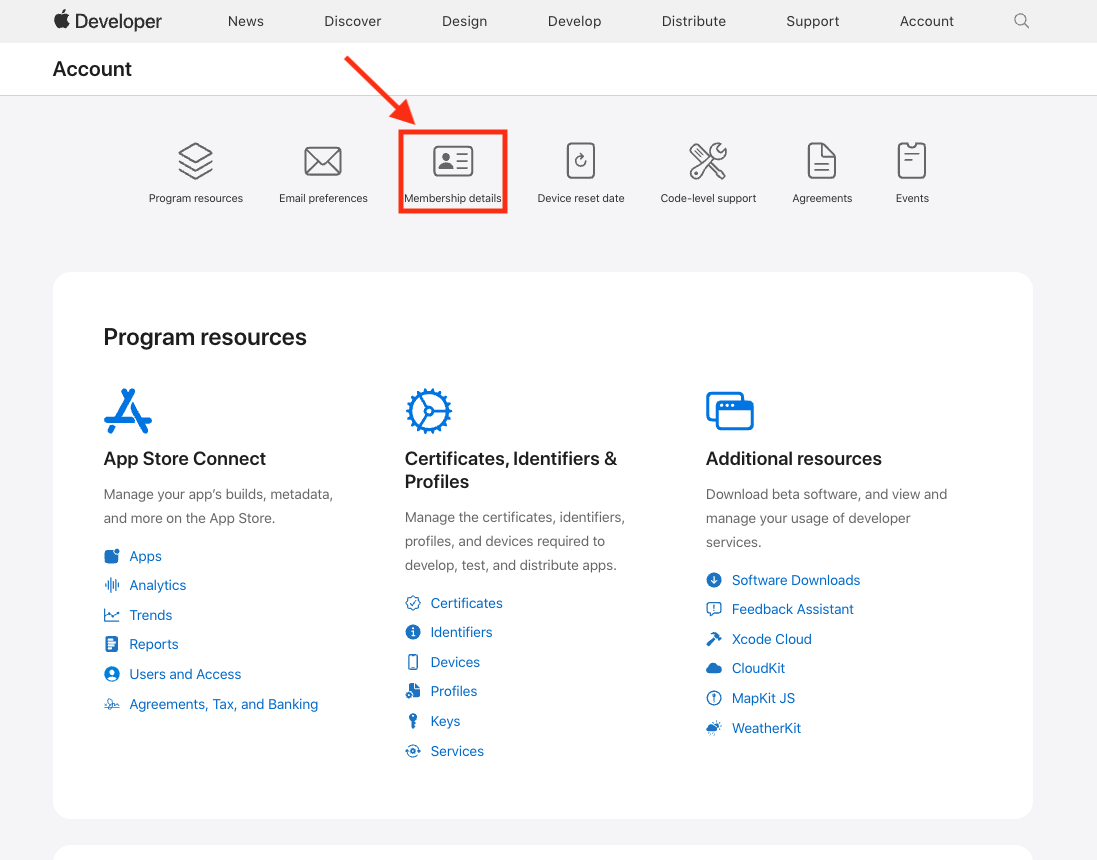The width and height of the screenshot is (1097, 860).
Task: Click the WeatherKit weather icon
Action: coord(714,728)
